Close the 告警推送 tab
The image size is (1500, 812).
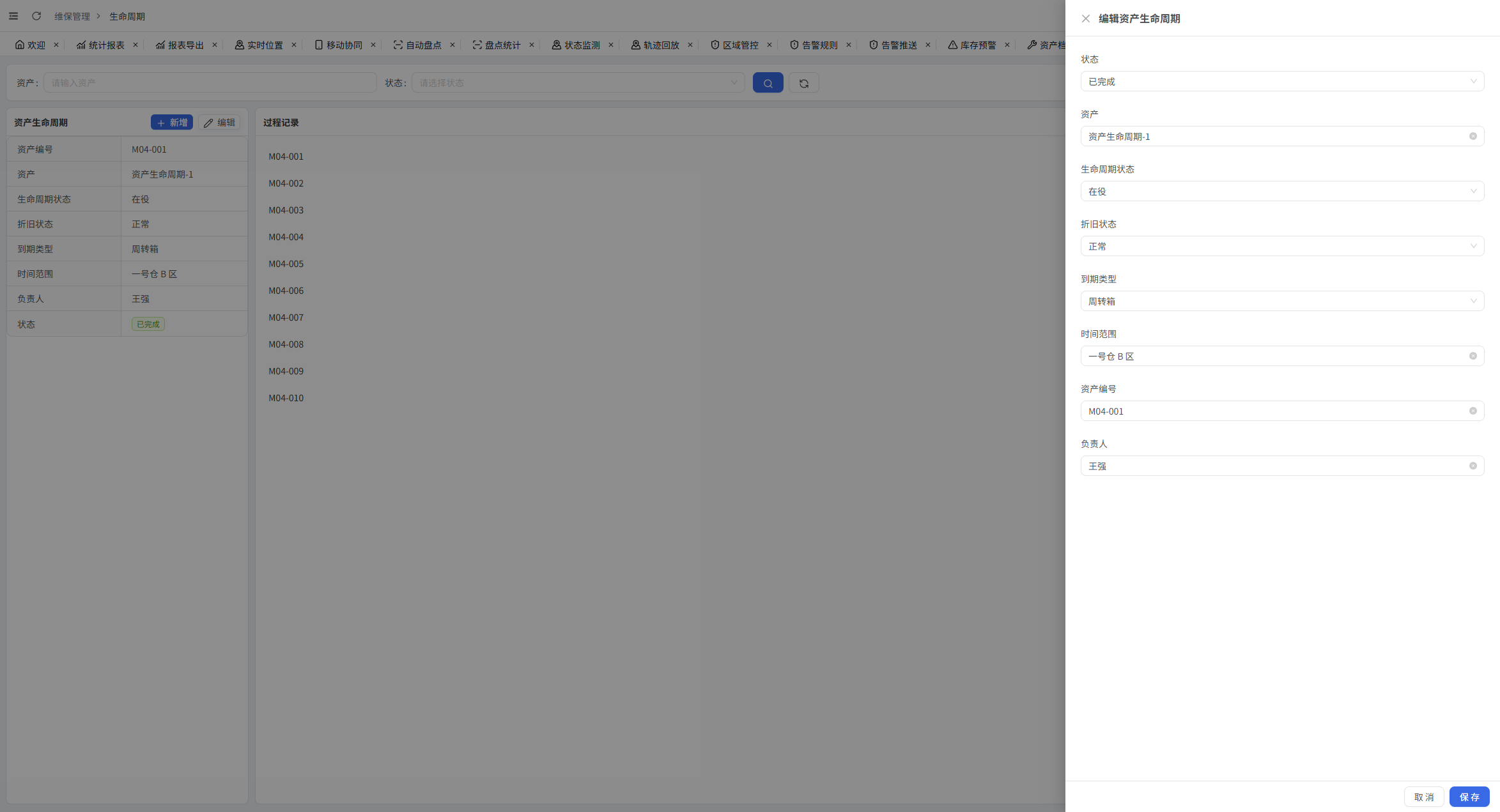coord(928,45)
